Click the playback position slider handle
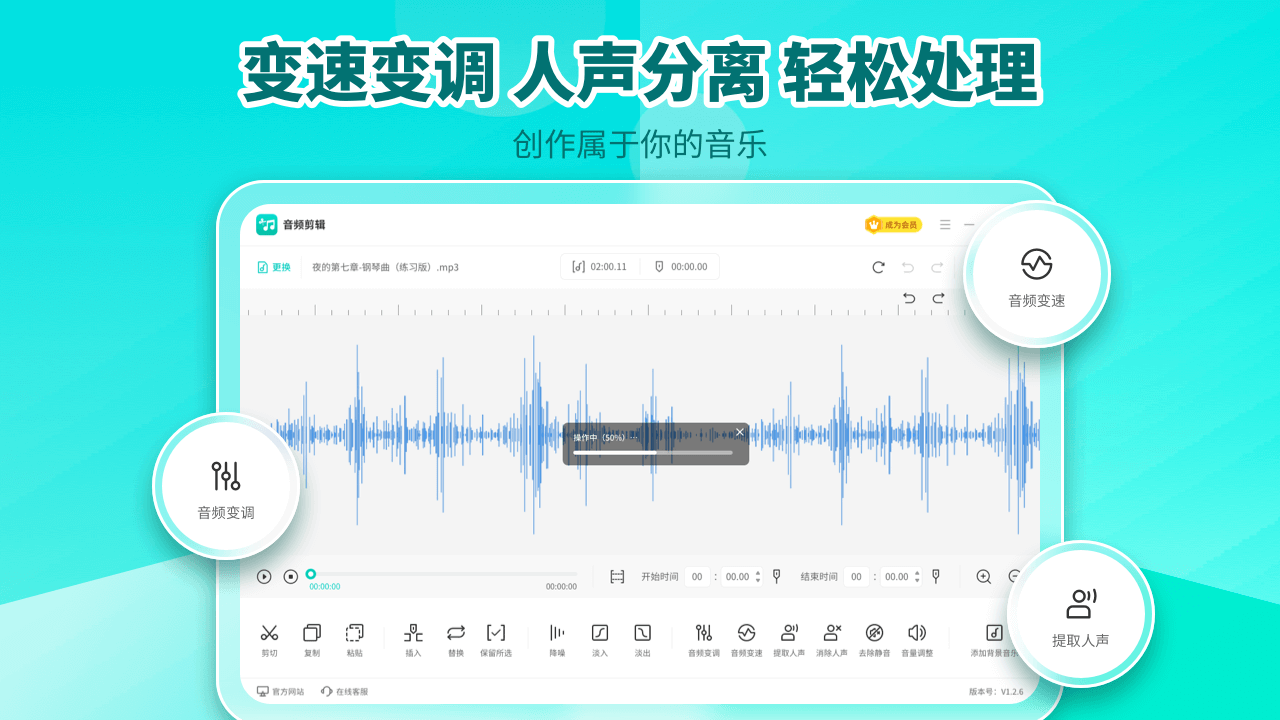The image size is (1280, 720). 311,574
